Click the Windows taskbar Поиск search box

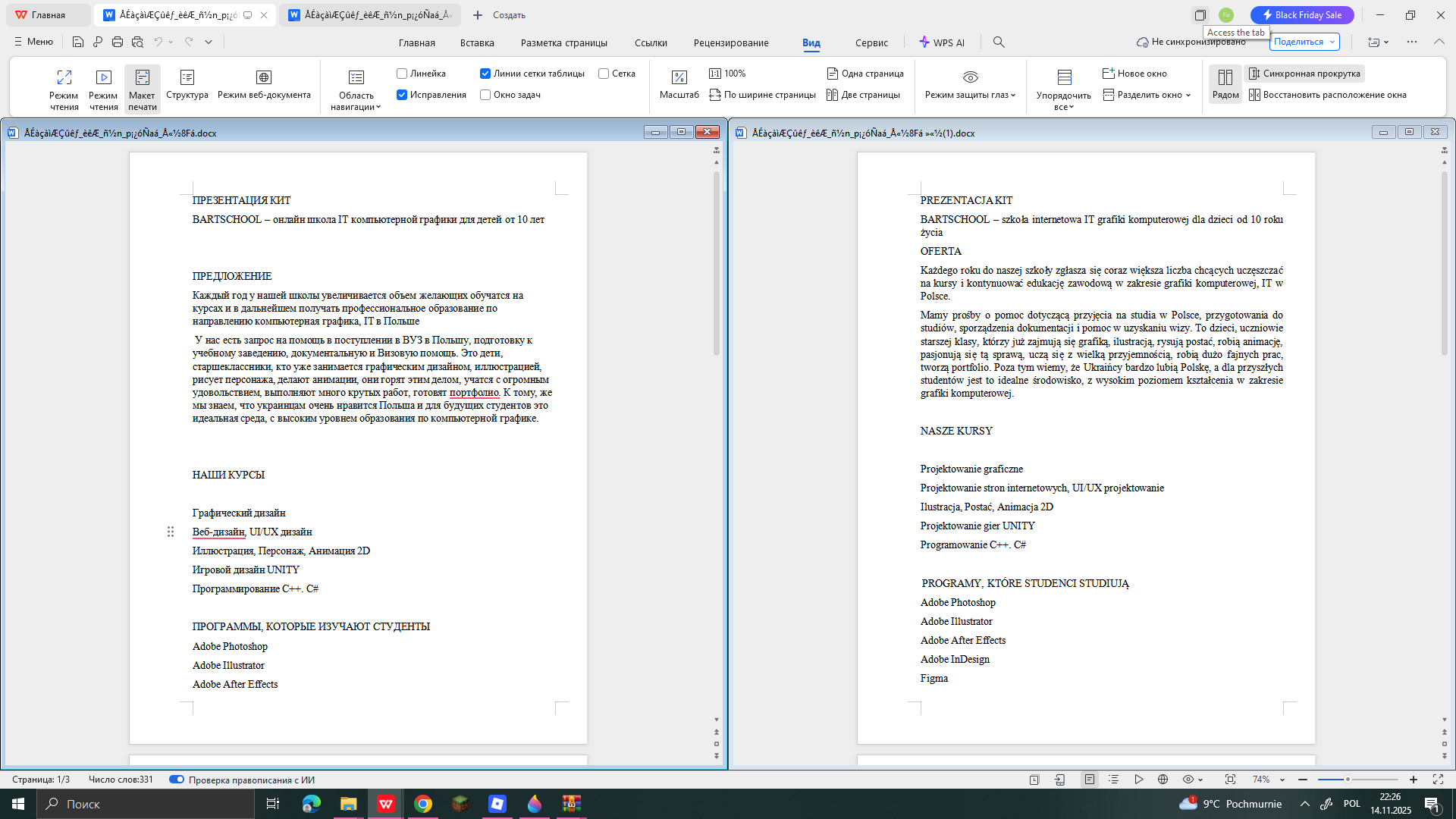tap(146, 804)
